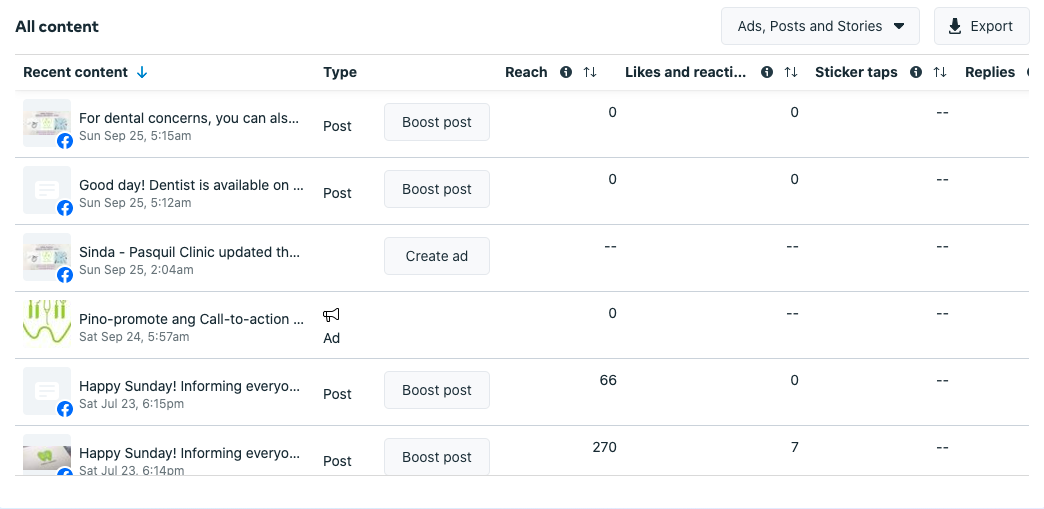Click the blue Recent content sort arrow
1044x509 pixels.
pyautogui.click(x=142, y=72)
